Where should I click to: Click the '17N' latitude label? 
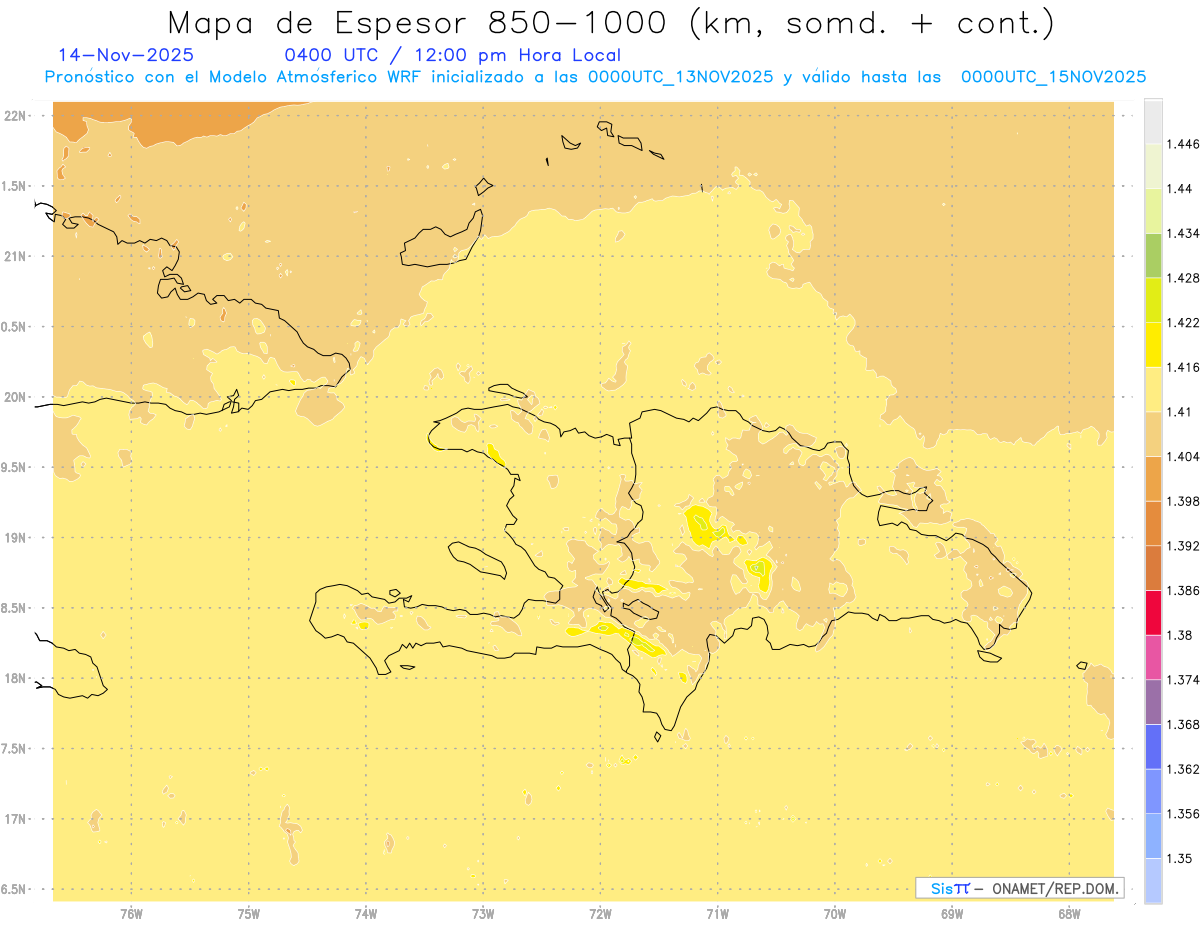point(15,819)
